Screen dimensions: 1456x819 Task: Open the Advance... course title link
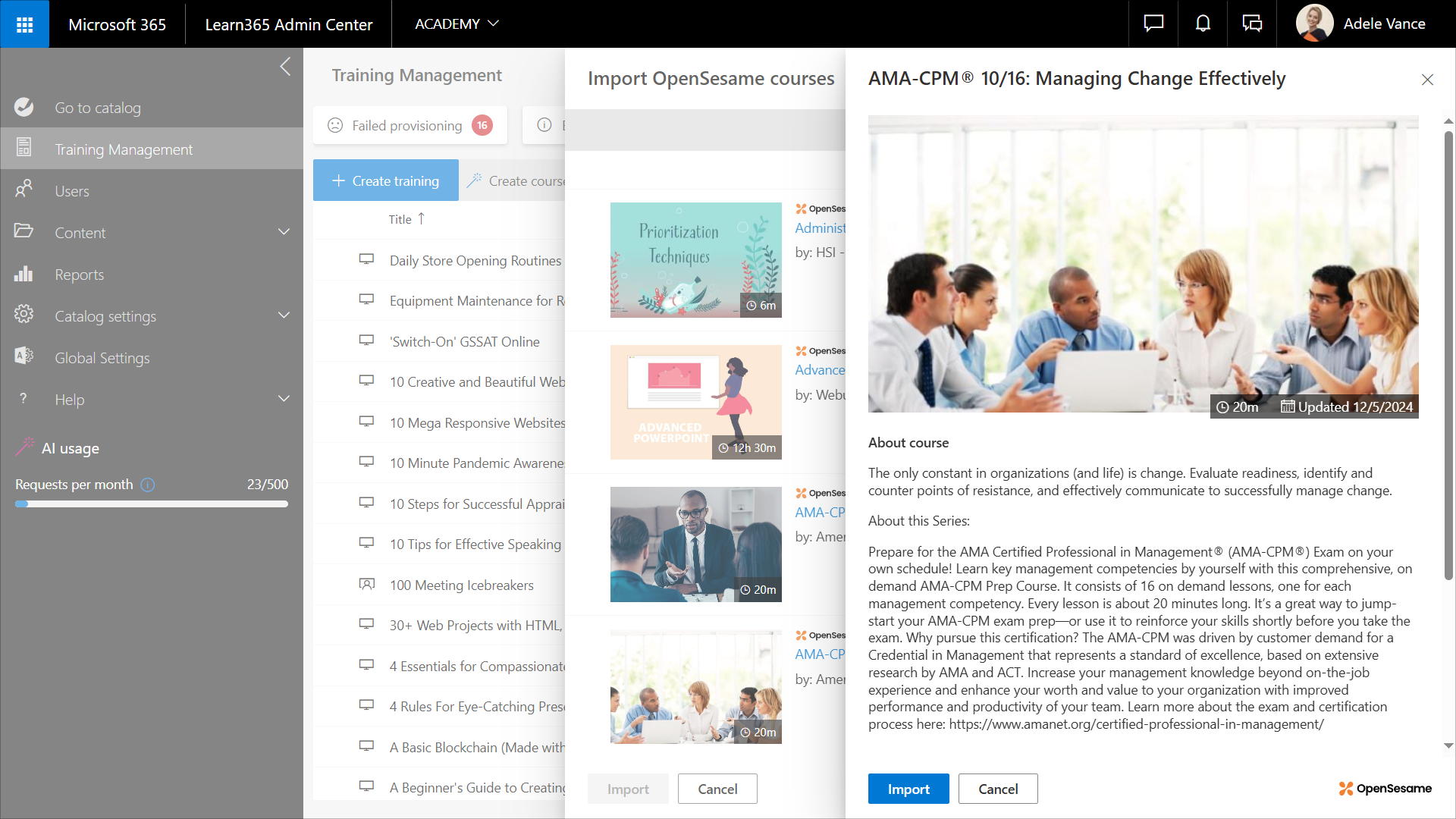[x=820, y=369]
